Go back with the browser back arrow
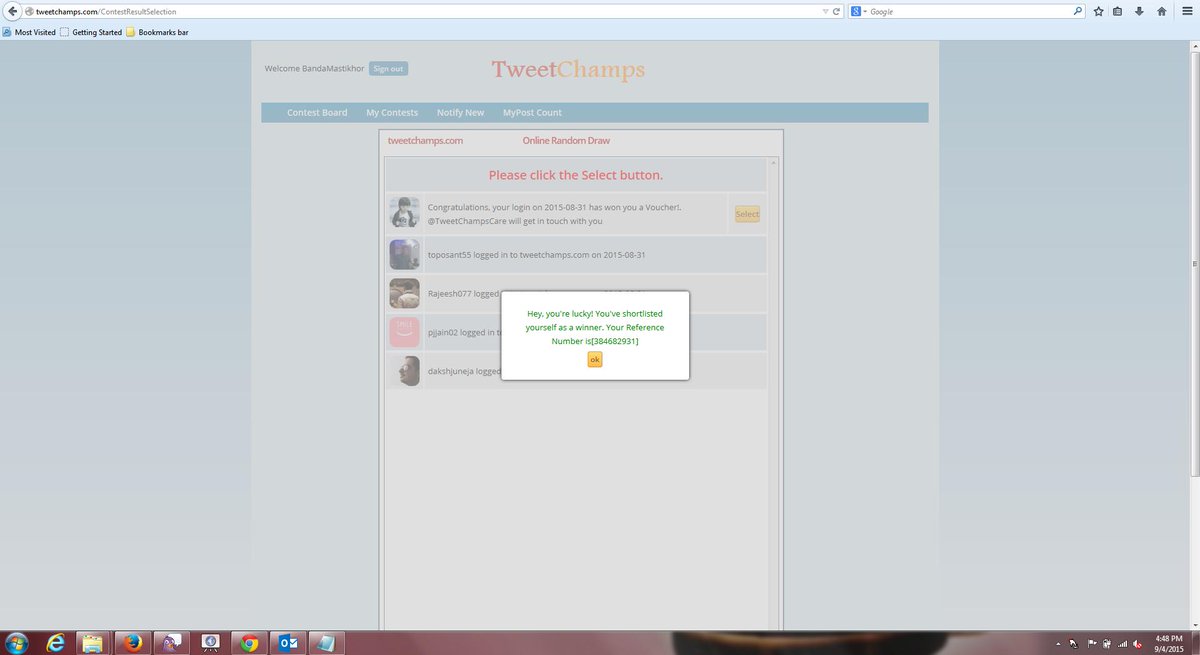This screenshot has width=1200, height=655. 11,11
